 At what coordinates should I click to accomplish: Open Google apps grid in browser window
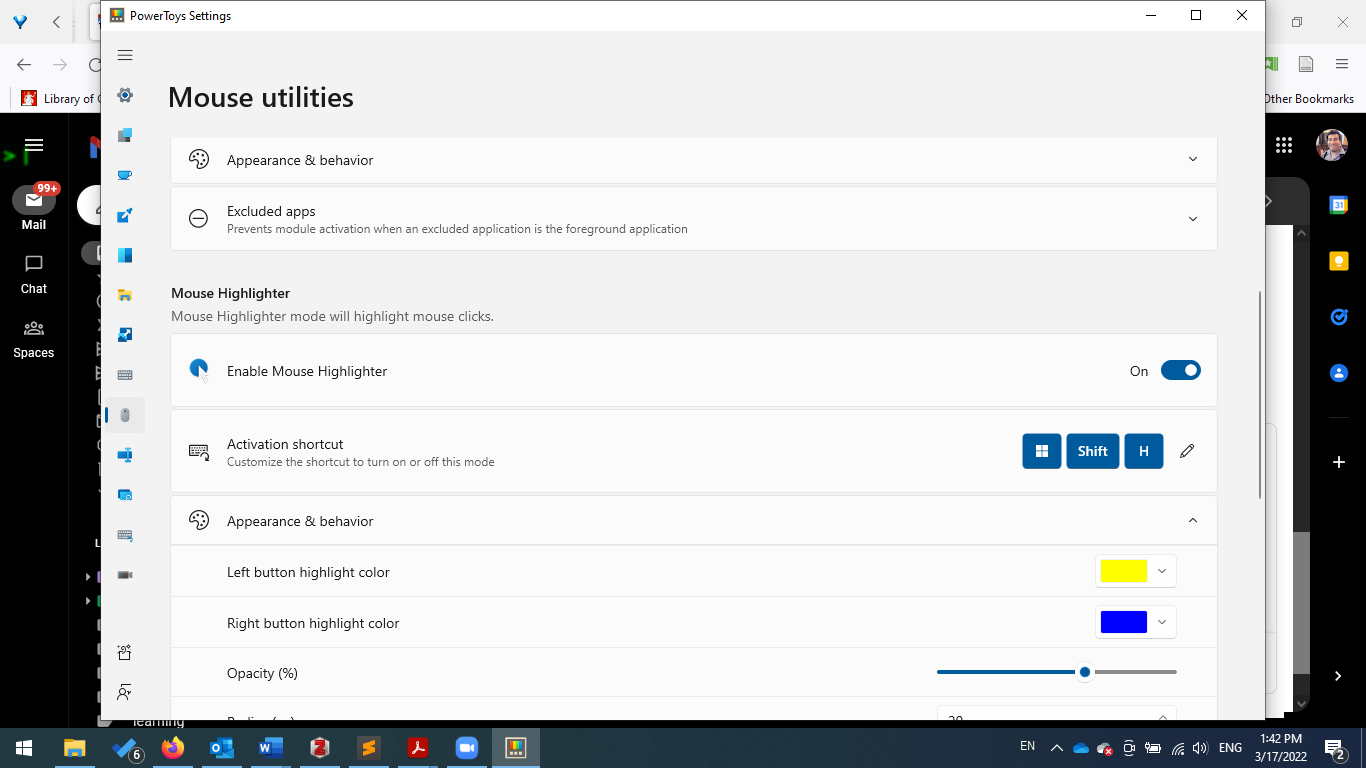coord(1284,145)
